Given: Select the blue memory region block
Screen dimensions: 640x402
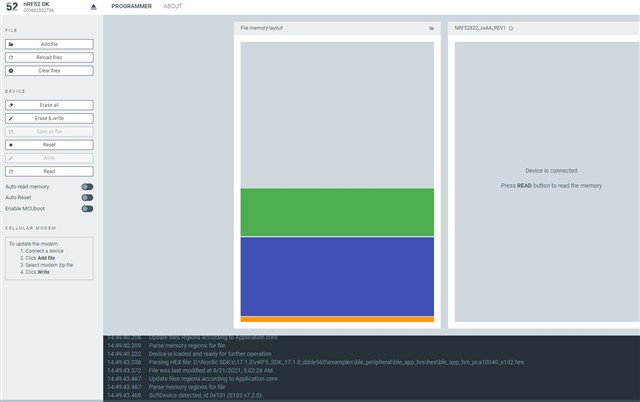Looking at the screenshot, I should (337, 276).
